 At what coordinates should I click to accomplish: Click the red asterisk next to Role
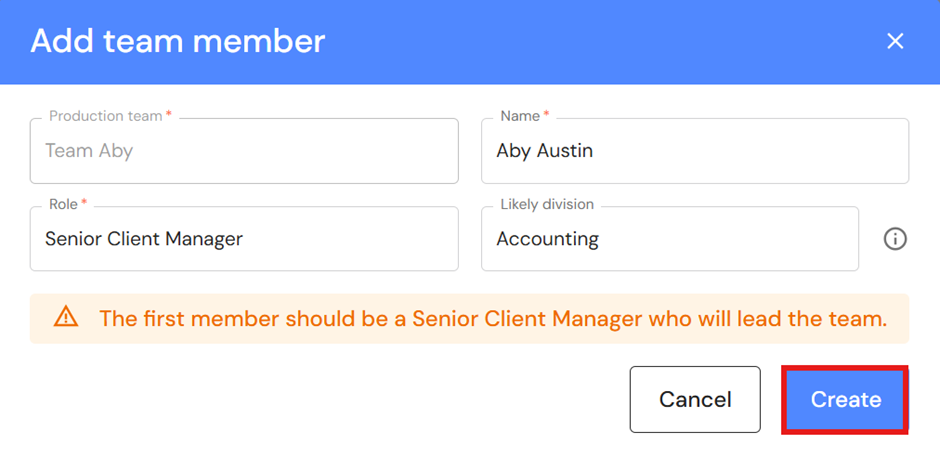(84, 203)
